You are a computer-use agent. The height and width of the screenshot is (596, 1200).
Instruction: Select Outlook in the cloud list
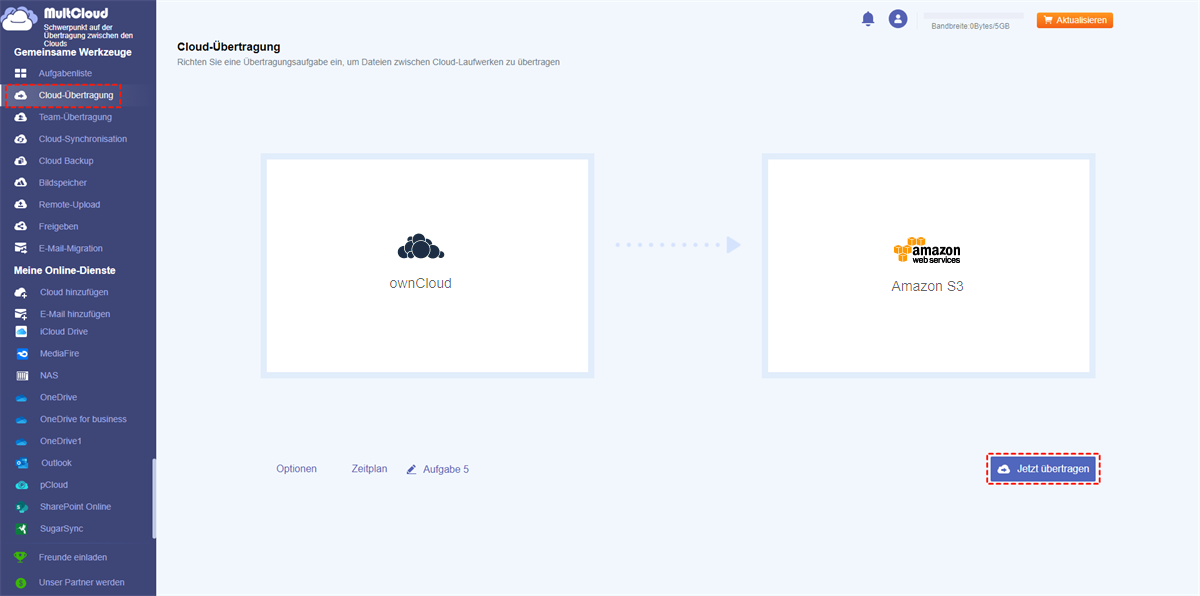[56, 464]
